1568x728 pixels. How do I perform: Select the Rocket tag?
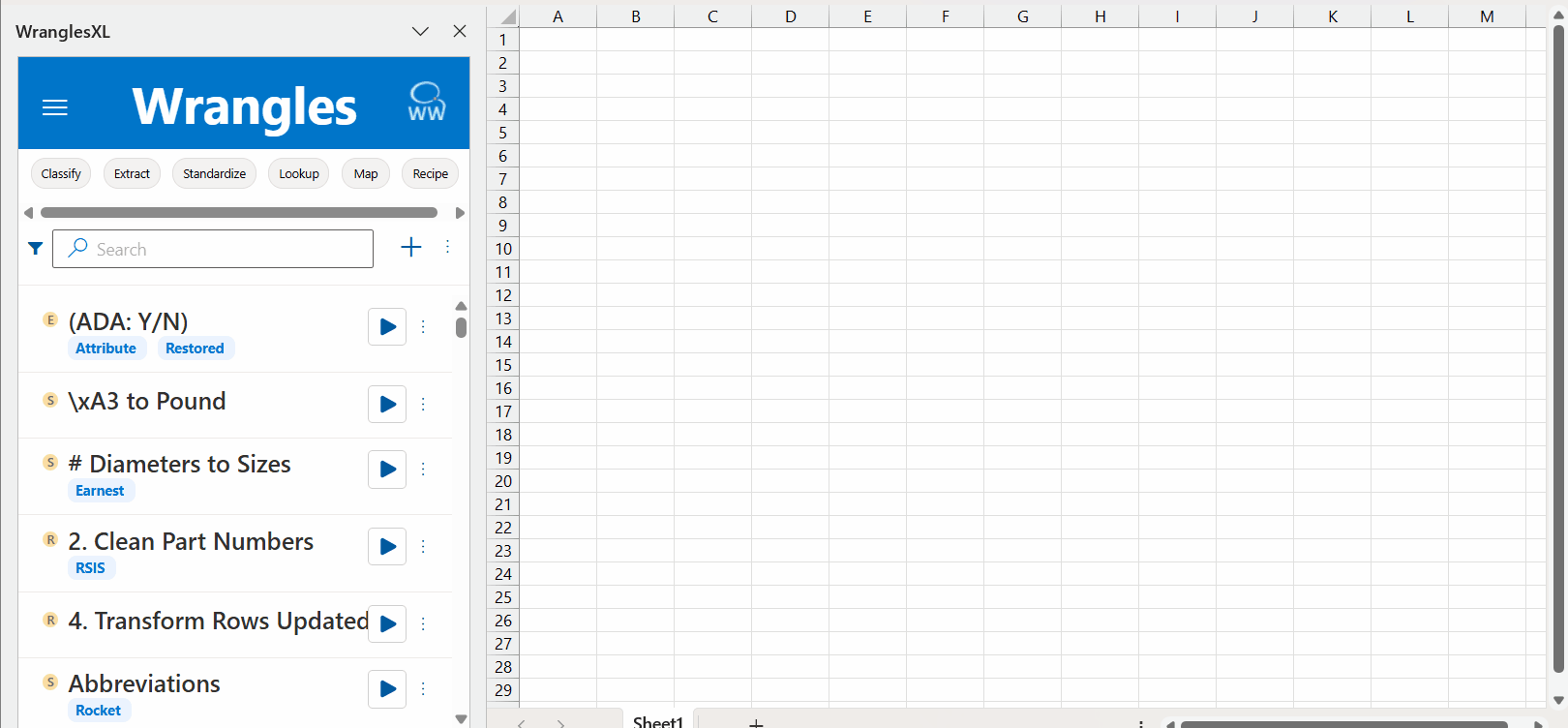[x=98, y=711]
